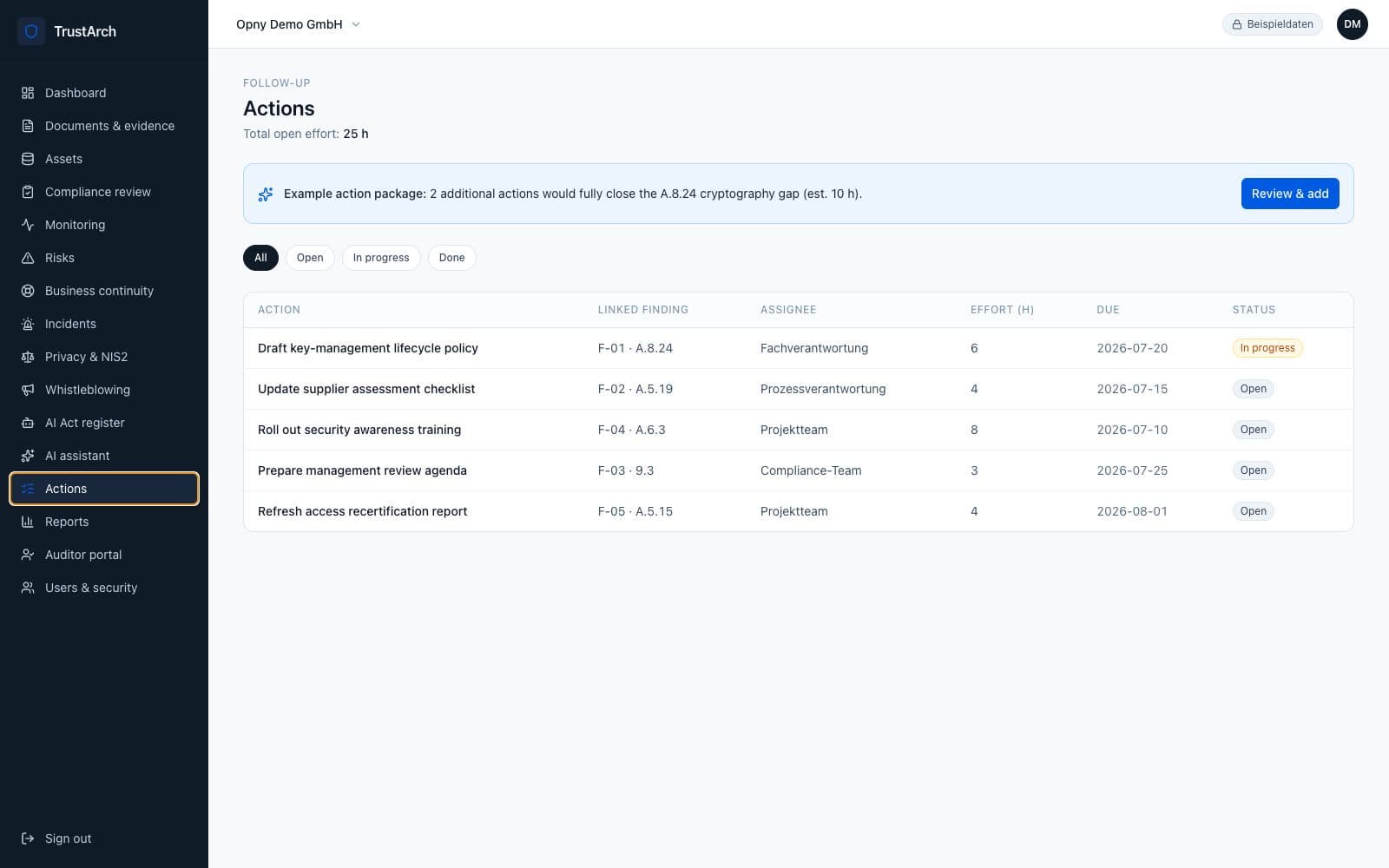Click linked finding F-05 · A.5.15
Screen dimensions: 1389x868
point(635,511)
